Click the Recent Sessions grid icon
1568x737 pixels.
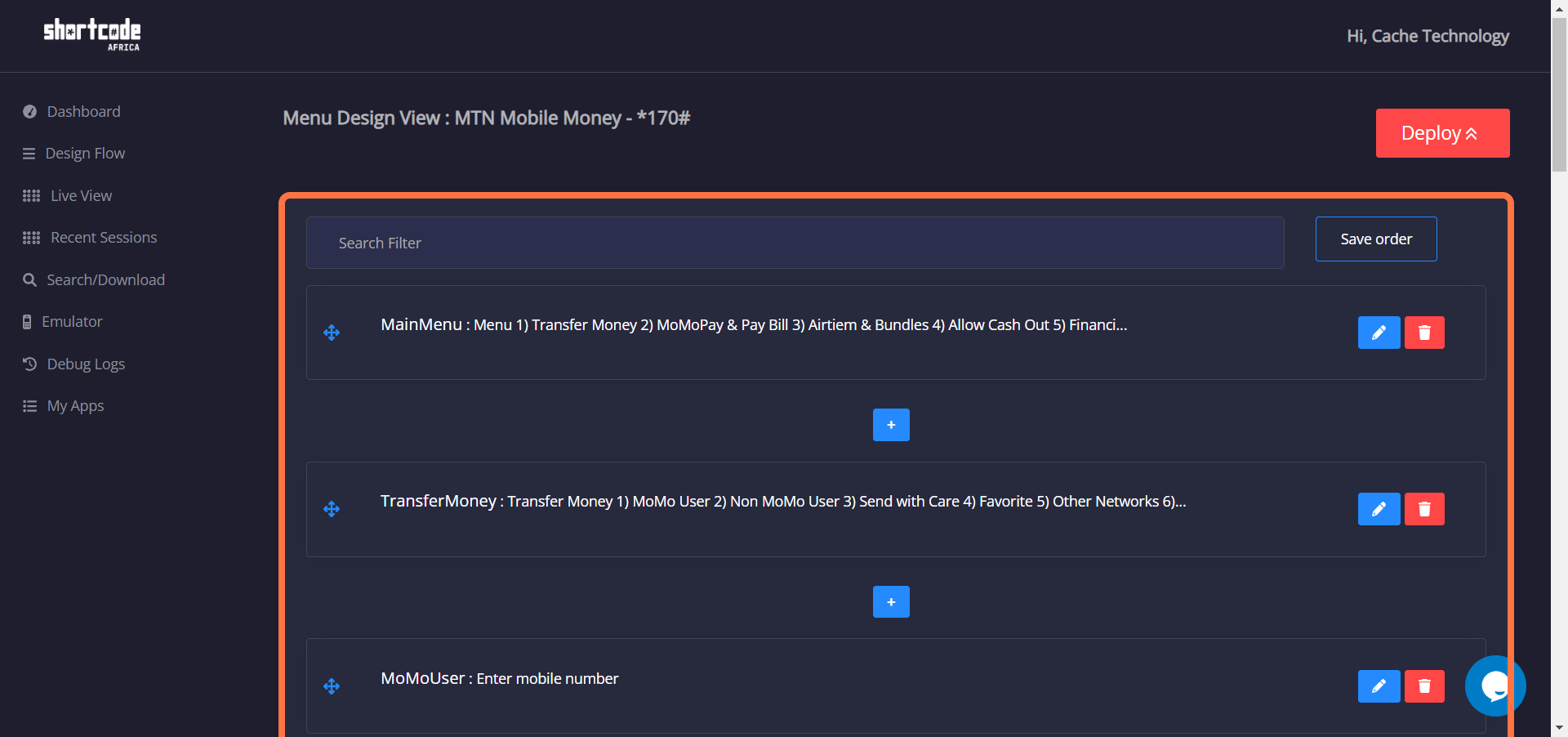point(31,238)
